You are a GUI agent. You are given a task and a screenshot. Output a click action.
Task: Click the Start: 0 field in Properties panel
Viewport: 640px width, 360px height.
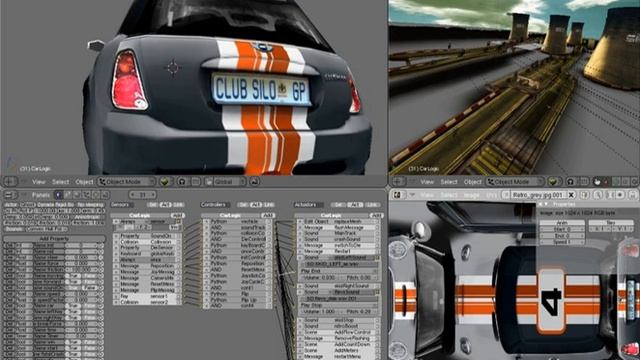coord(562,229)
